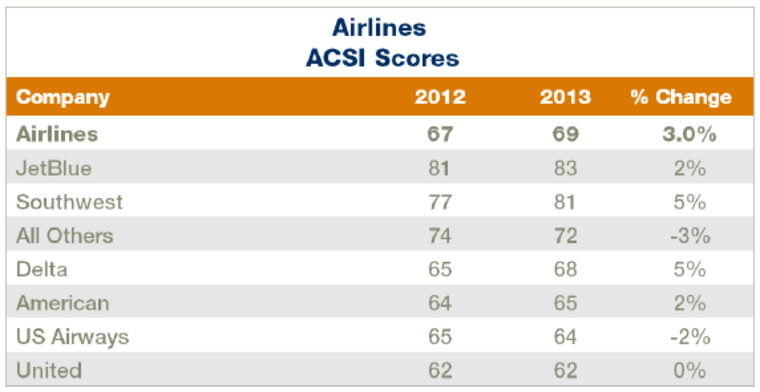Select the American row label
The height and width of the screenshot is (392, 760).
(63, 303)
